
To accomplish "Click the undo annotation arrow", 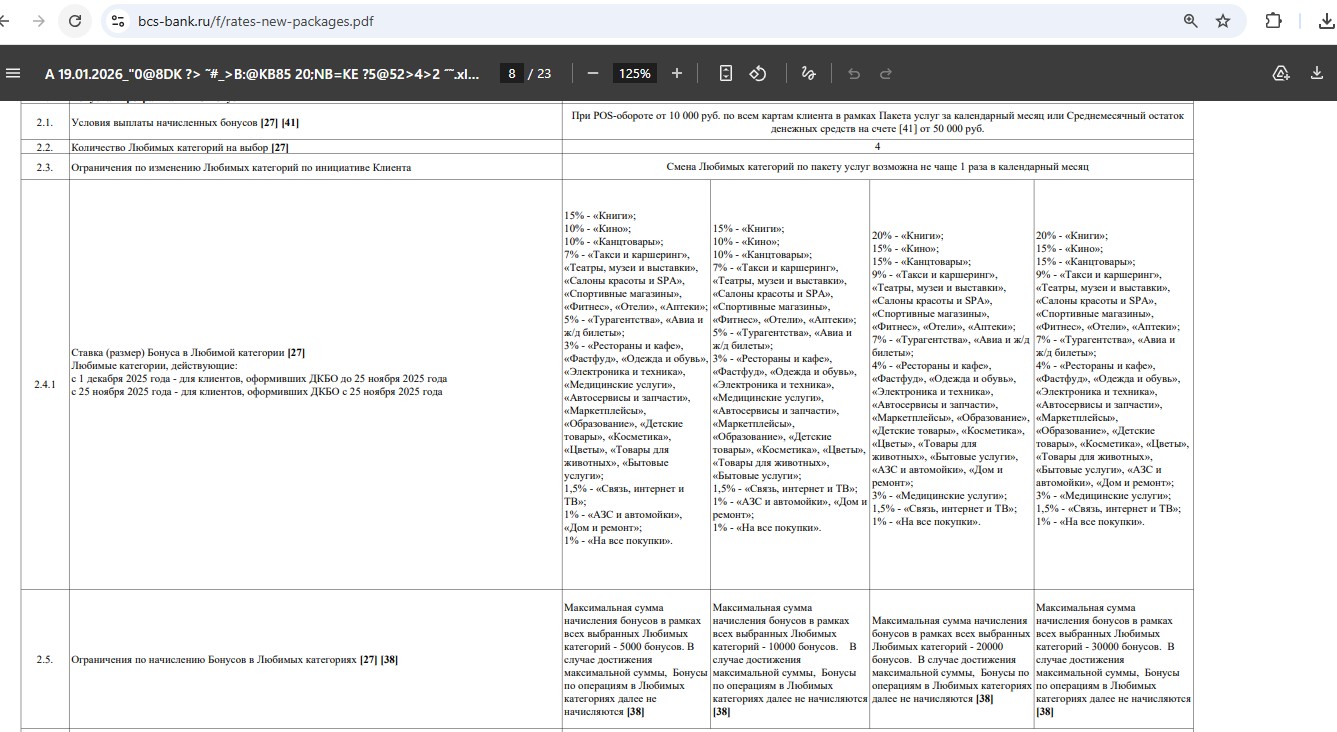I will point(854,73).
